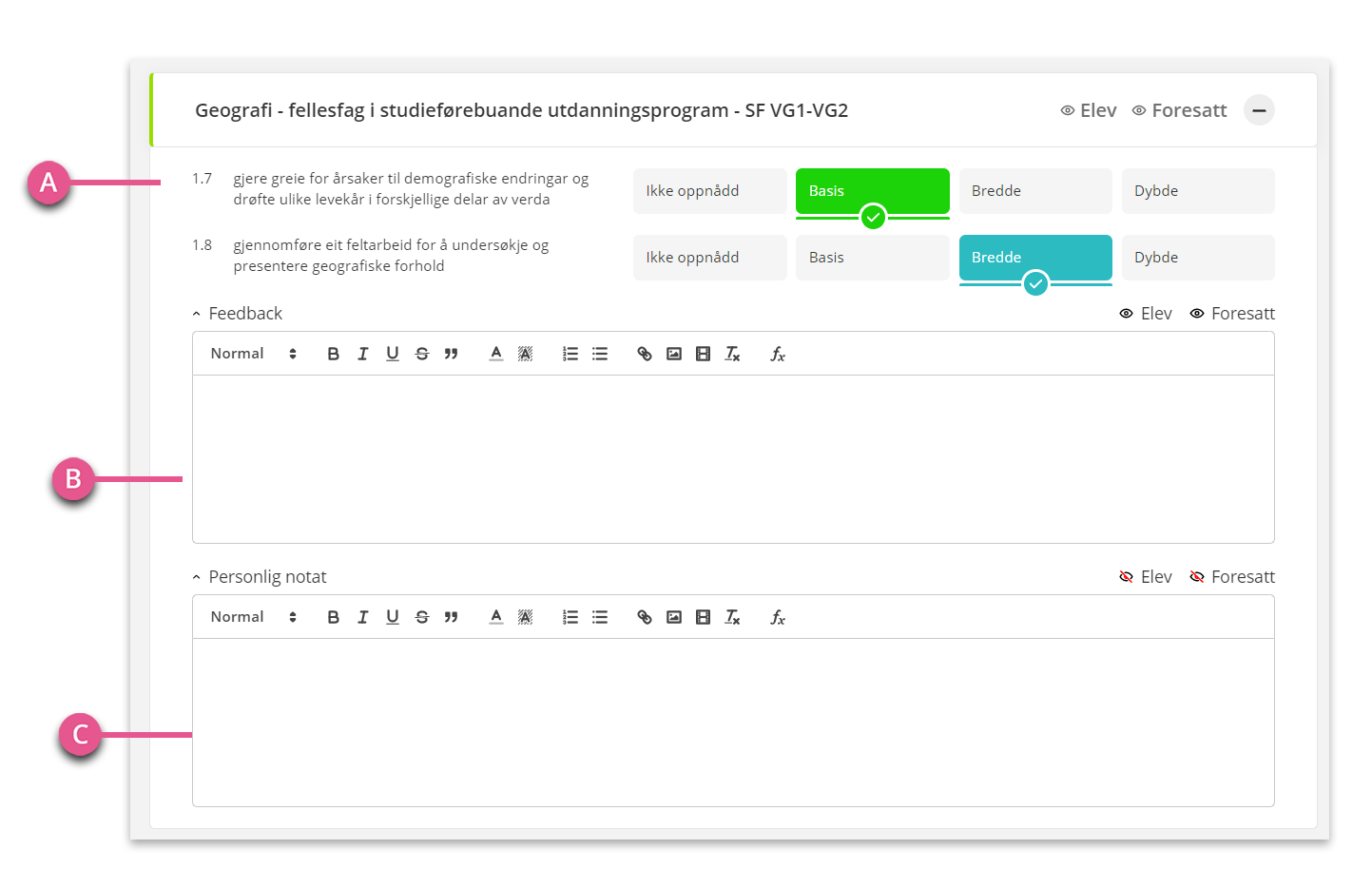The image size is (1372, 888).
Task: Select Bredde for goal 1.7
Action: 1035,191
